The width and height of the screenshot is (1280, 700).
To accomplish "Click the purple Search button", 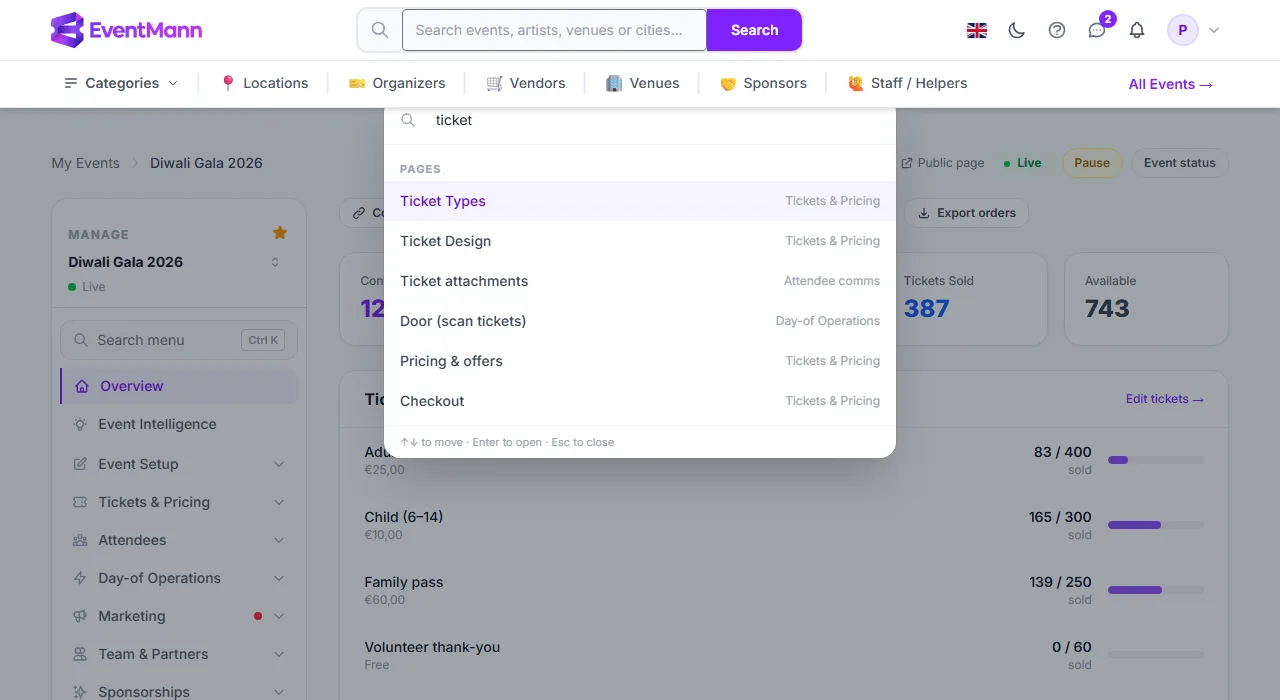I will (x=754, y=30).
